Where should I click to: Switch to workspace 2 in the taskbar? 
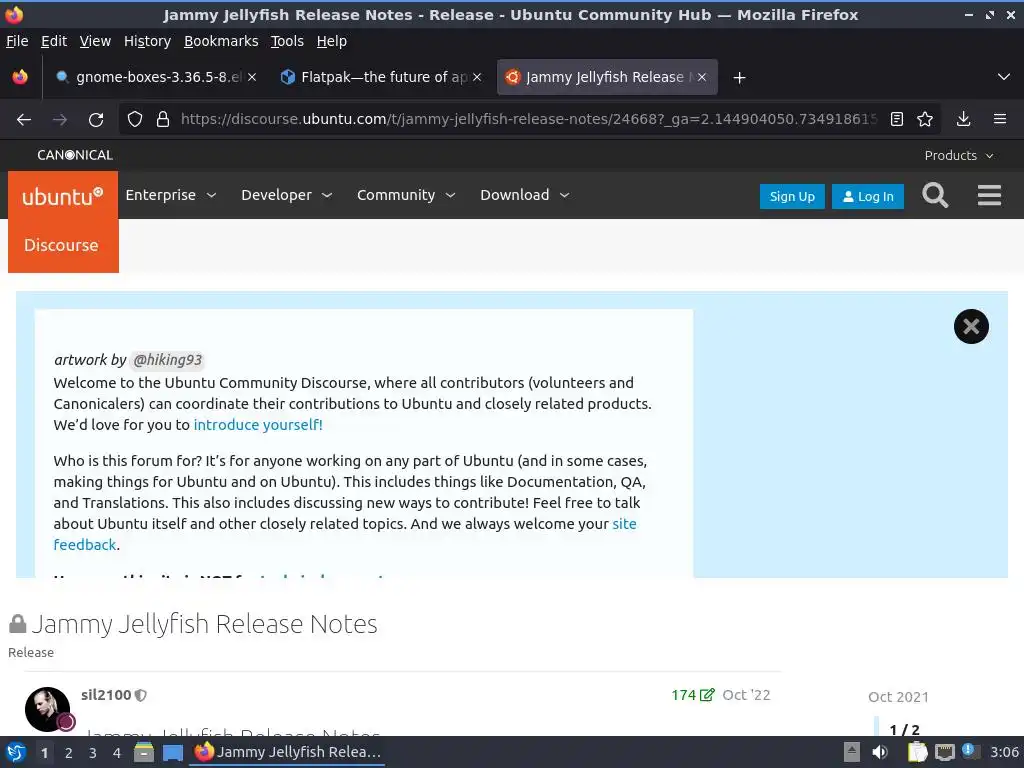[69, 753]
